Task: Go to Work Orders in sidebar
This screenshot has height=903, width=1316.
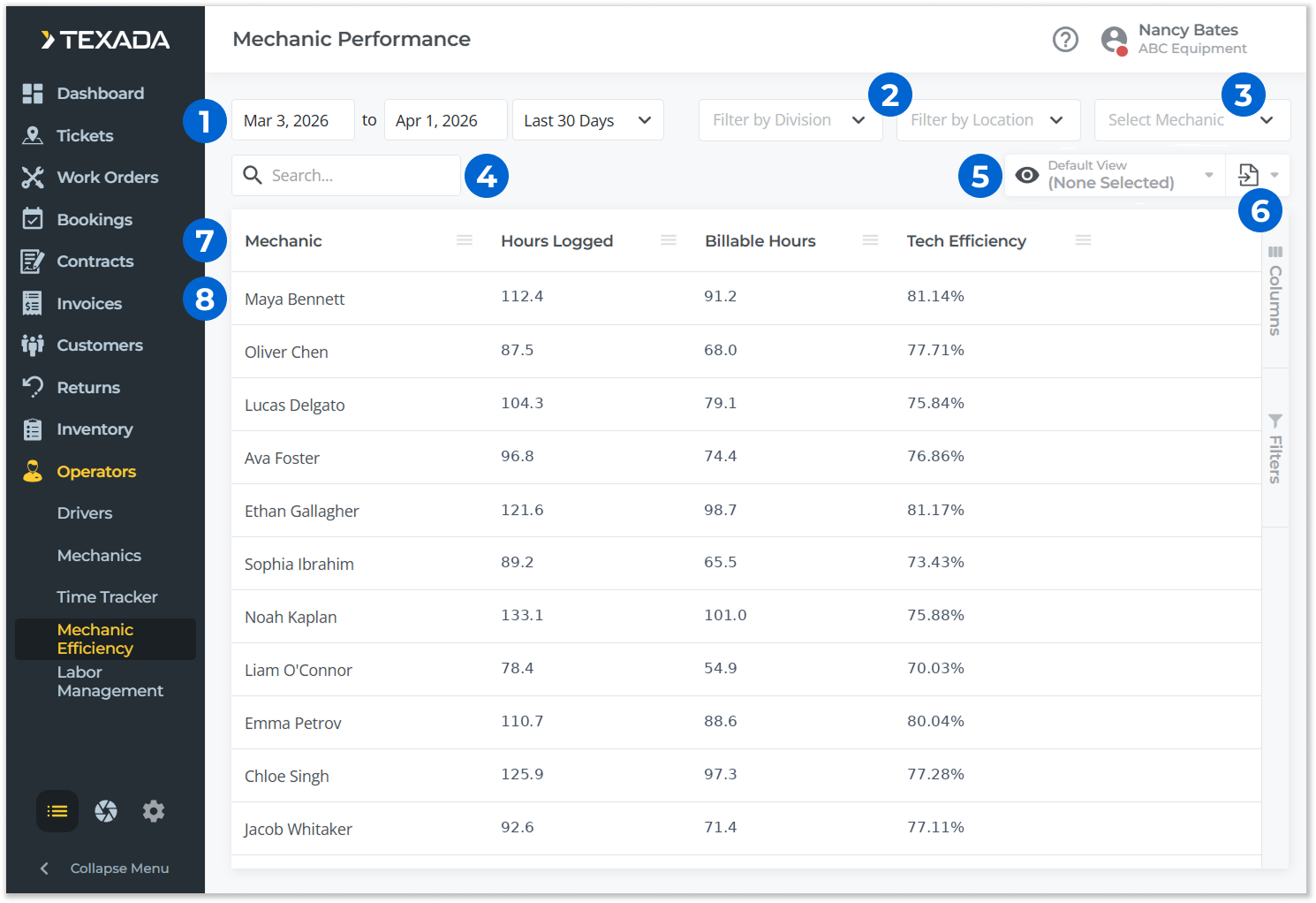Action: (x=107, y=178)
